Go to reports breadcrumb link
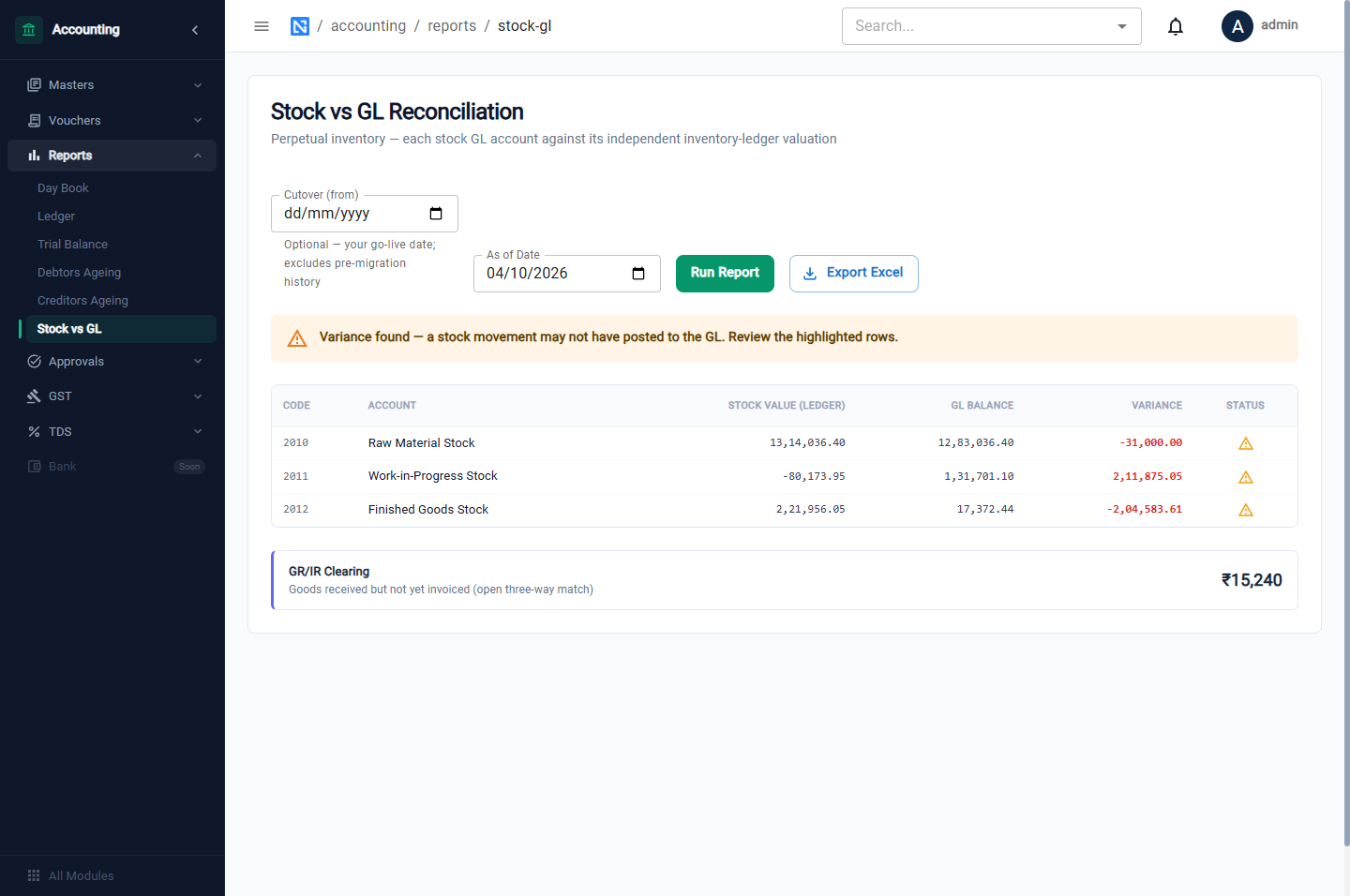The image size is (1350, 896). [x=452, y=26]
